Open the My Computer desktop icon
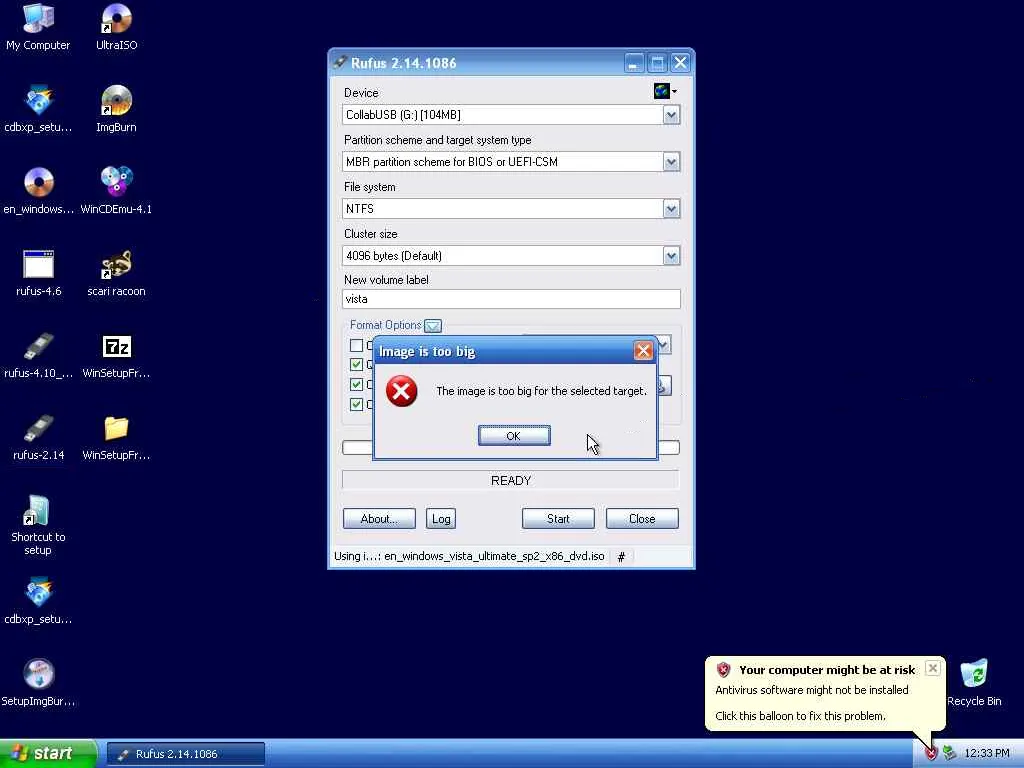This screenshot has height=768, width=1024. point(38,27)
